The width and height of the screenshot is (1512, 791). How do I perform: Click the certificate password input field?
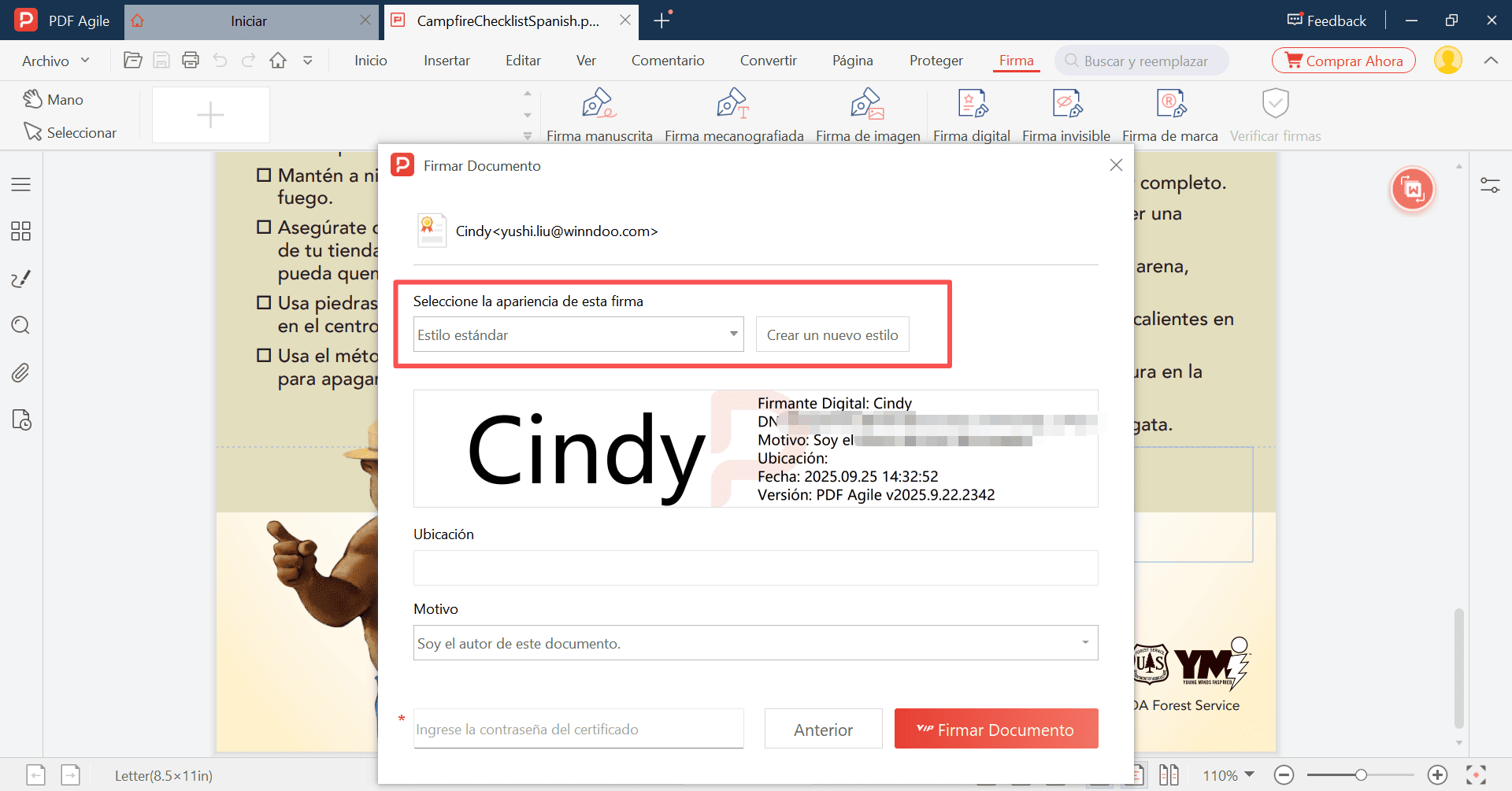(578, 729)
